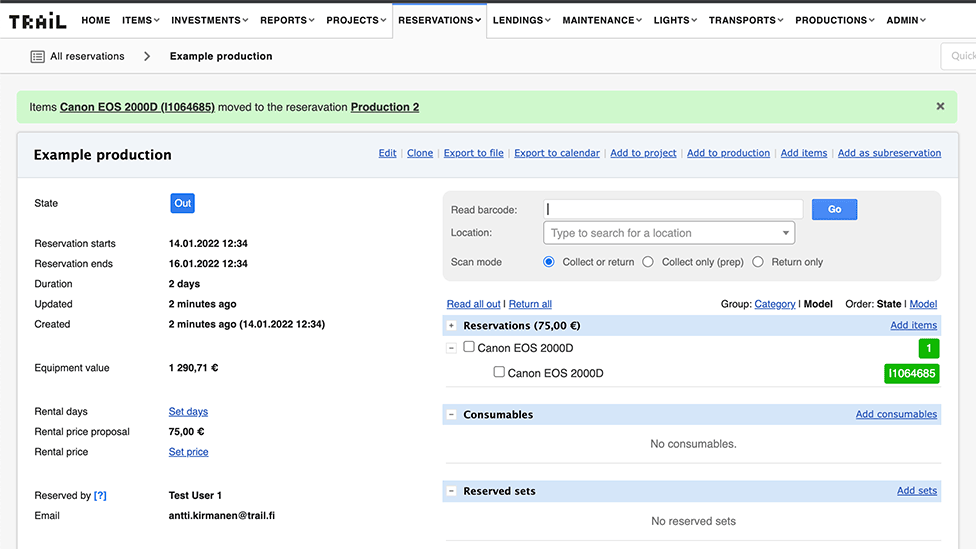Collapse the Consumables section
This screenshot has width=976, height=549.
[451, 415]
